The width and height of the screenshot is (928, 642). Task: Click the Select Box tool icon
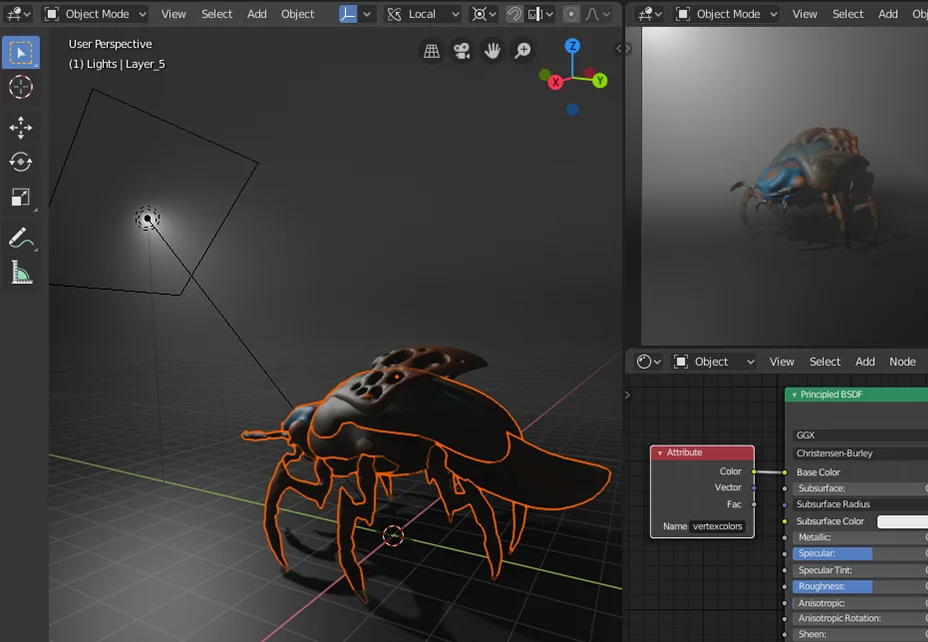21,51
